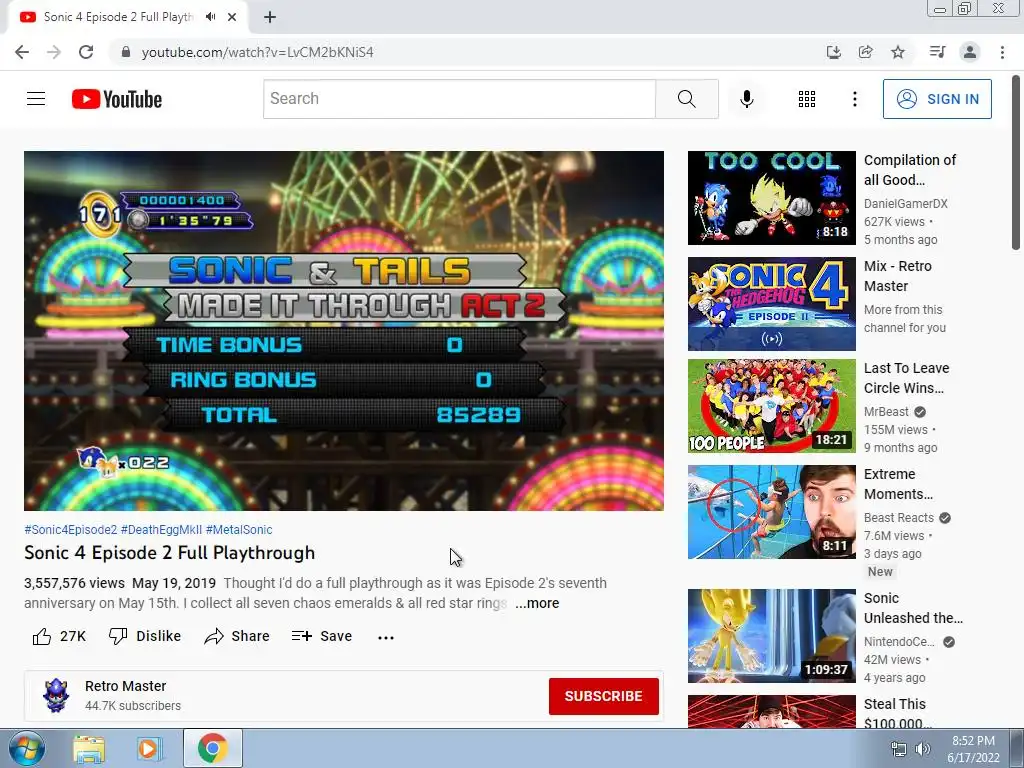Open 'Compilation of all Good...' video thumbnail
Viewport: 1024px width, 768px height.
tap(771, 198)
